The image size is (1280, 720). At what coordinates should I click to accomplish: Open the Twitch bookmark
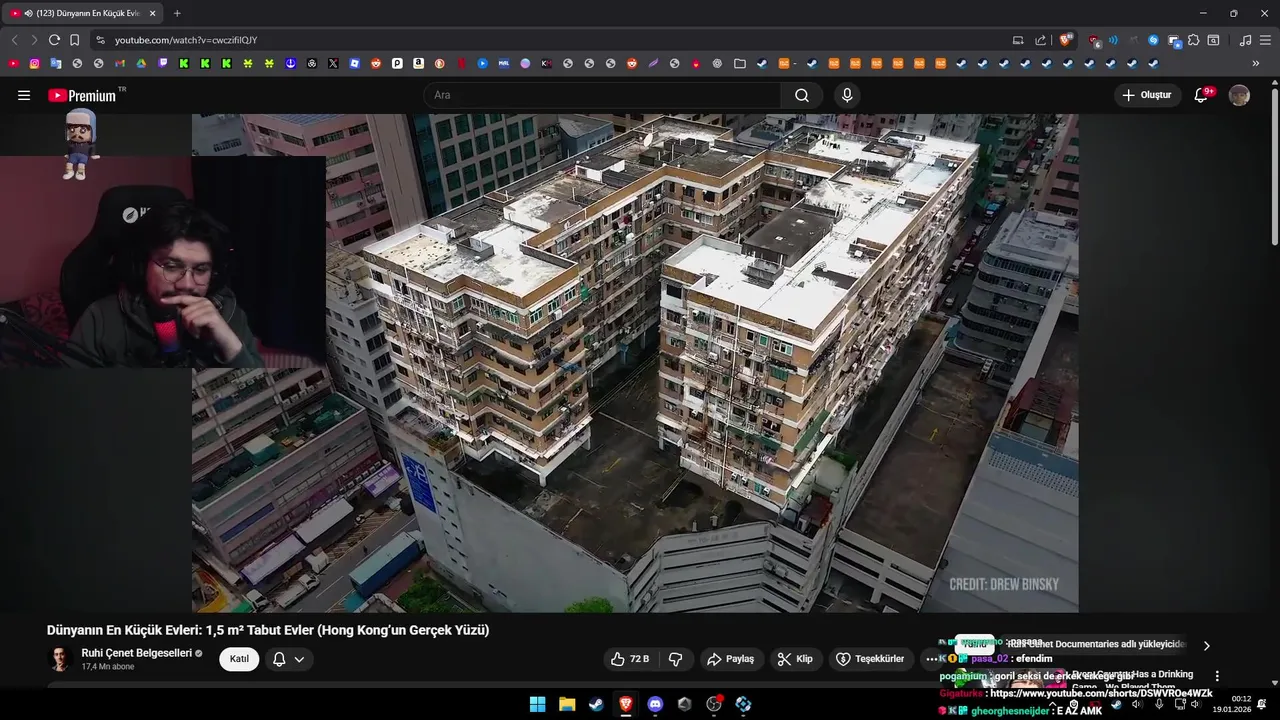[x=162, y=63]
